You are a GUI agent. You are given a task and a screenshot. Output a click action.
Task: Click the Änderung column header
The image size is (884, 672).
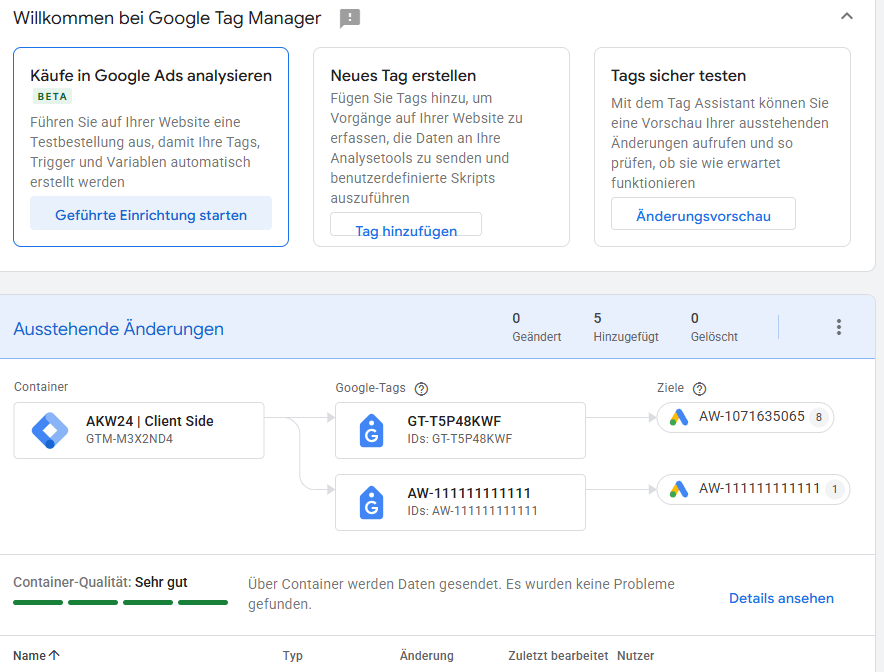click(426, 656)
